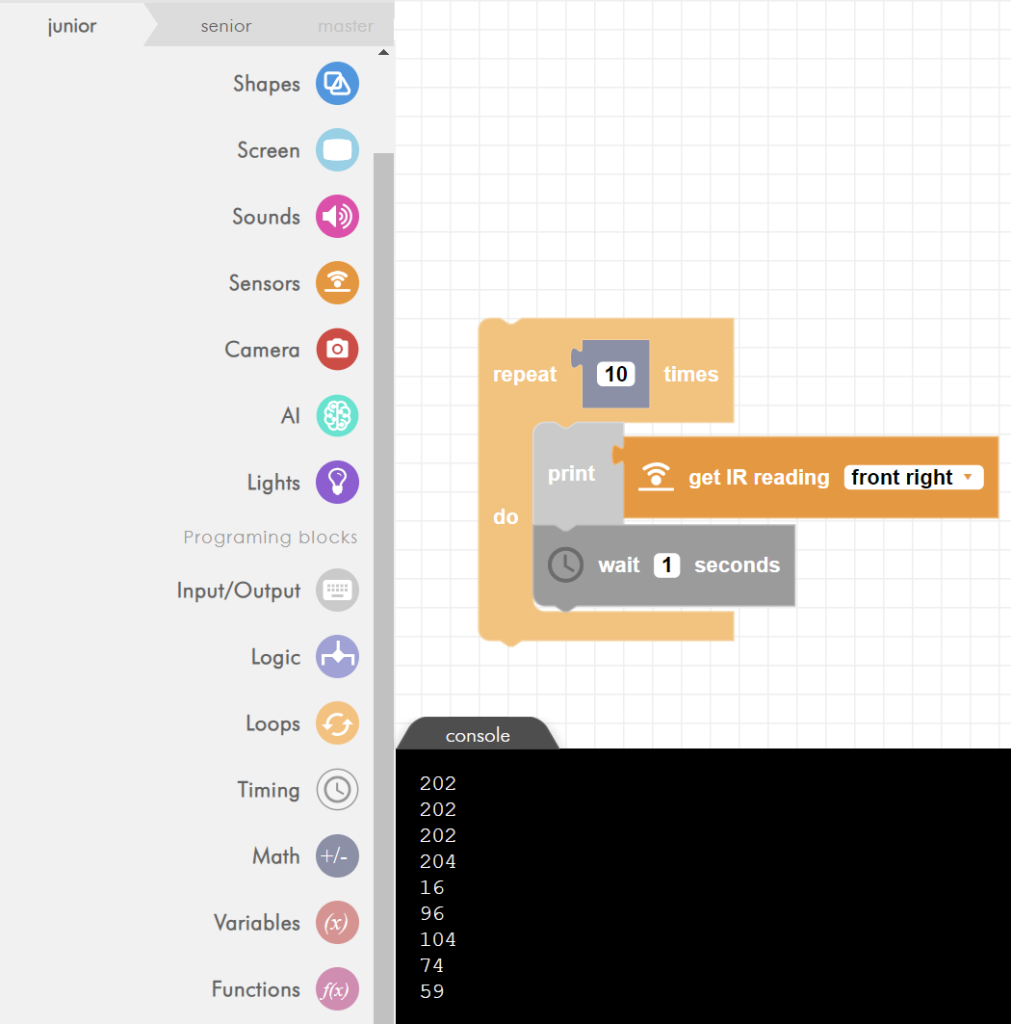Screen dimensions: 1011x1024
Task: Select the Loops category icon
Action: tap(337, 723)
